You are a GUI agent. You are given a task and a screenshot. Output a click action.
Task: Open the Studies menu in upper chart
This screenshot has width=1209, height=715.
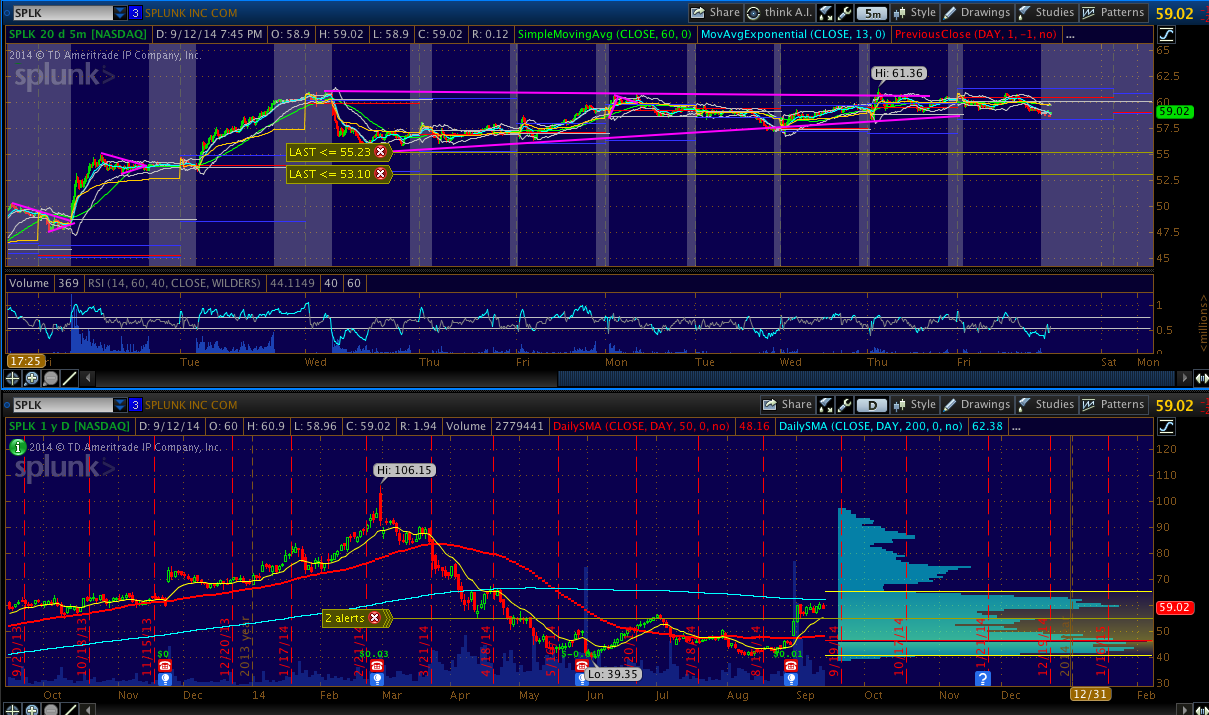click(x=1046, y=13)
